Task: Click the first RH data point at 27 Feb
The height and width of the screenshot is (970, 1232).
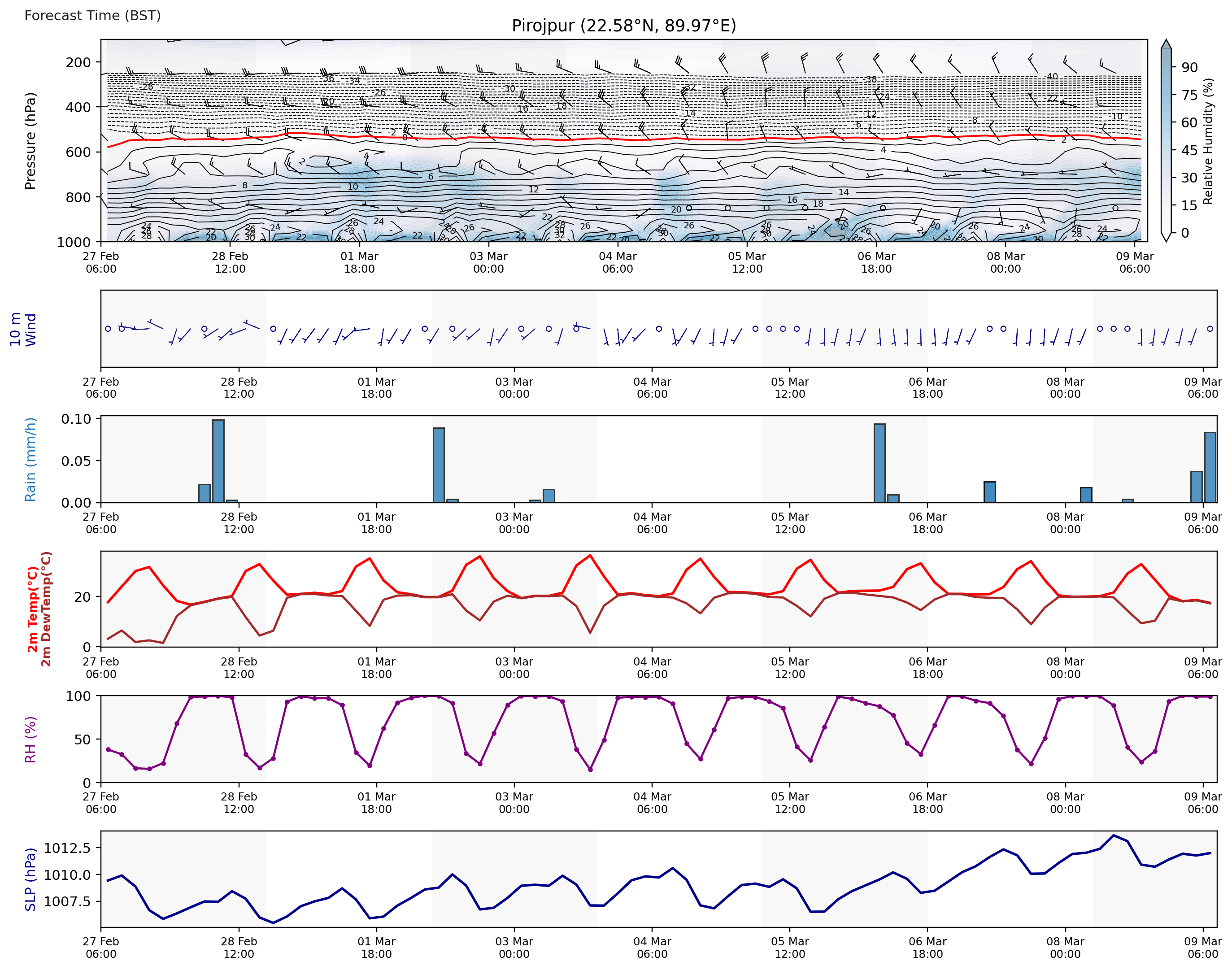Action: [x=108, y=750]
